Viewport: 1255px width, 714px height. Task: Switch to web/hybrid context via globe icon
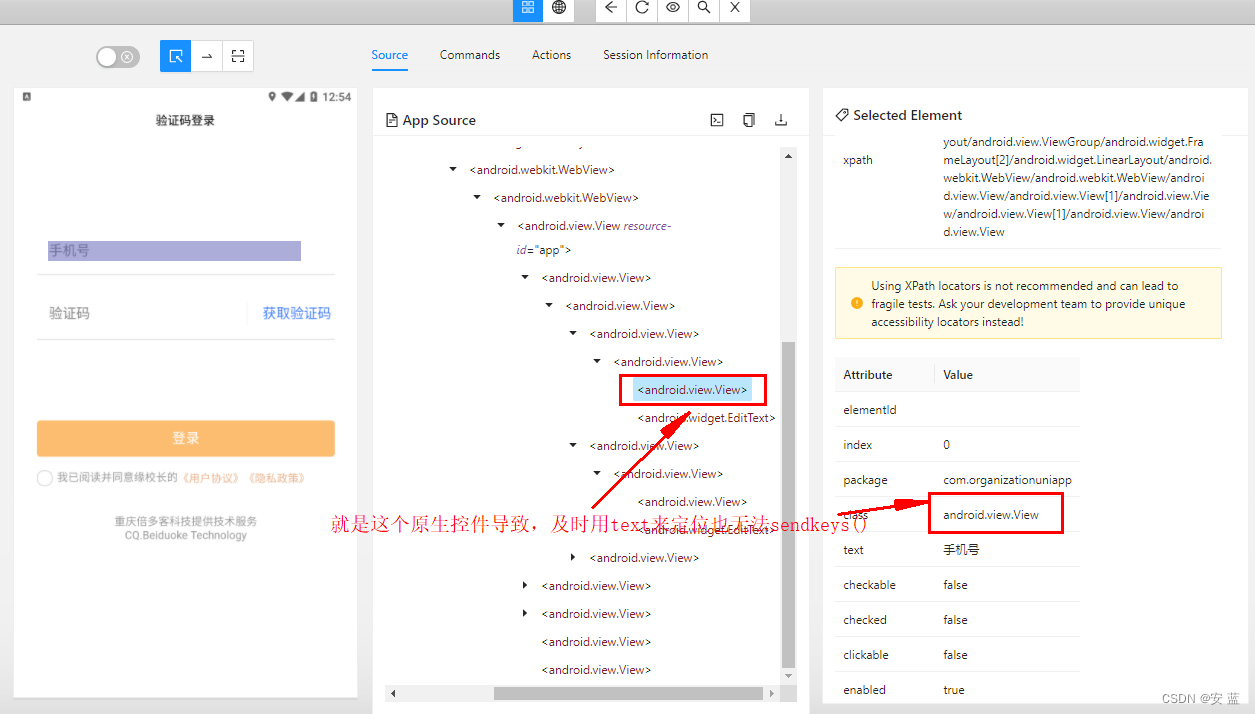pyautogui.click(x=559, y=10)
